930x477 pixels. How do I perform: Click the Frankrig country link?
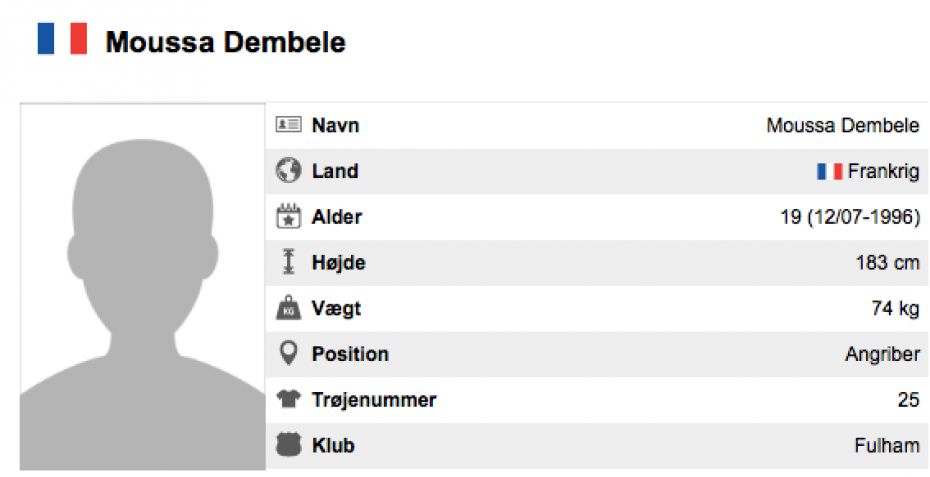(883, 172)
